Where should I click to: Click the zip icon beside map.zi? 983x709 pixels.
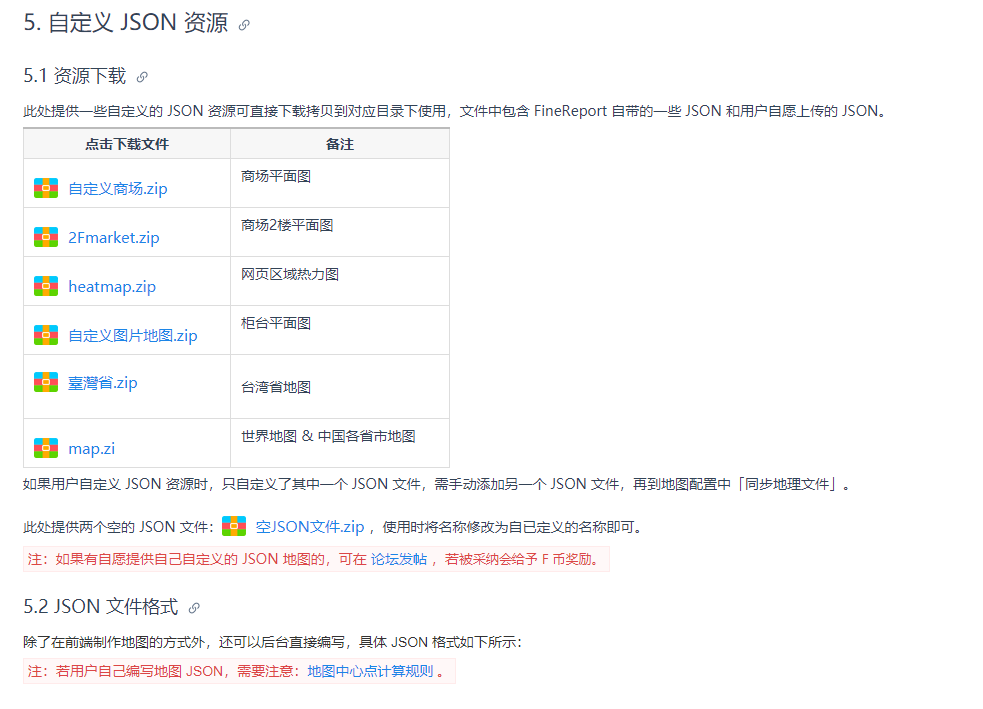click(x=46, y=448)
